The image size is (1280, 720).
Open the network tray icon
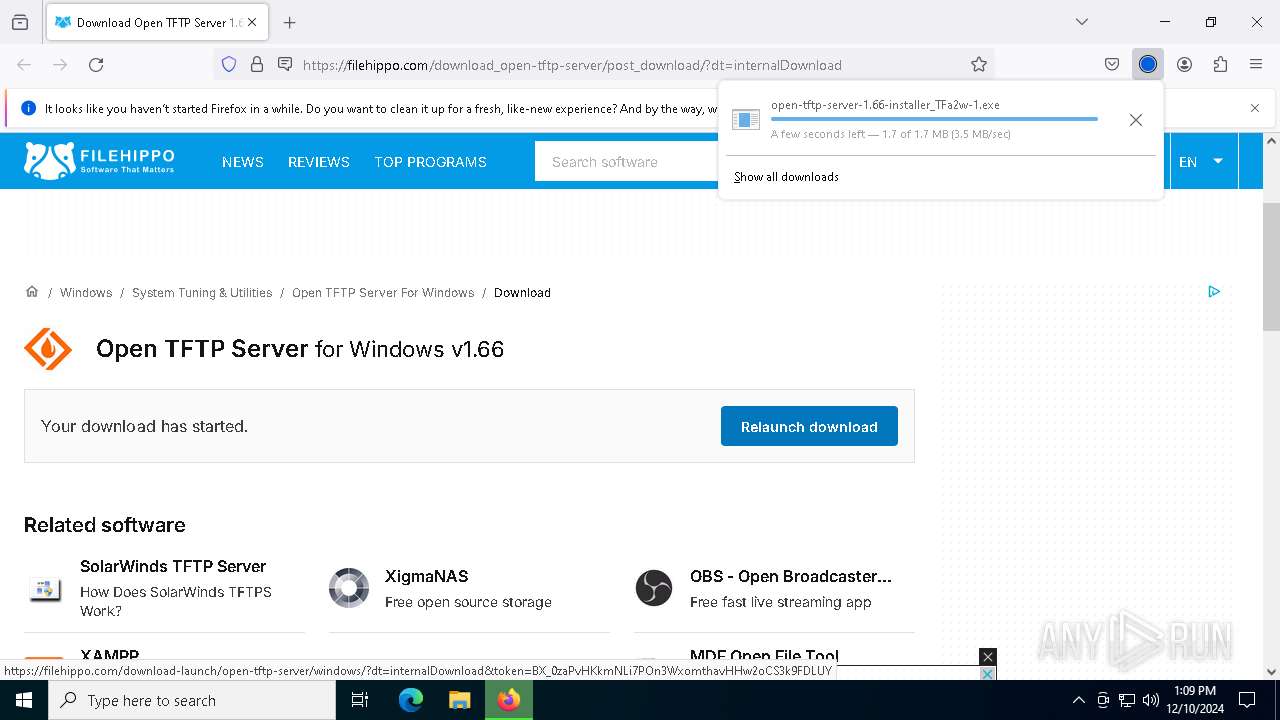click(x=1127, y=700)
